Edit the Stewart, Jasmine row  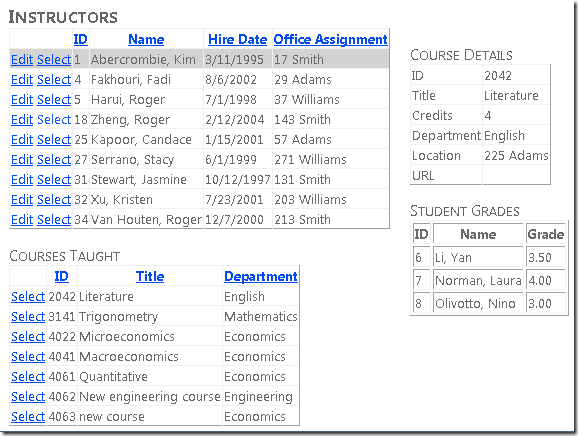22,179
